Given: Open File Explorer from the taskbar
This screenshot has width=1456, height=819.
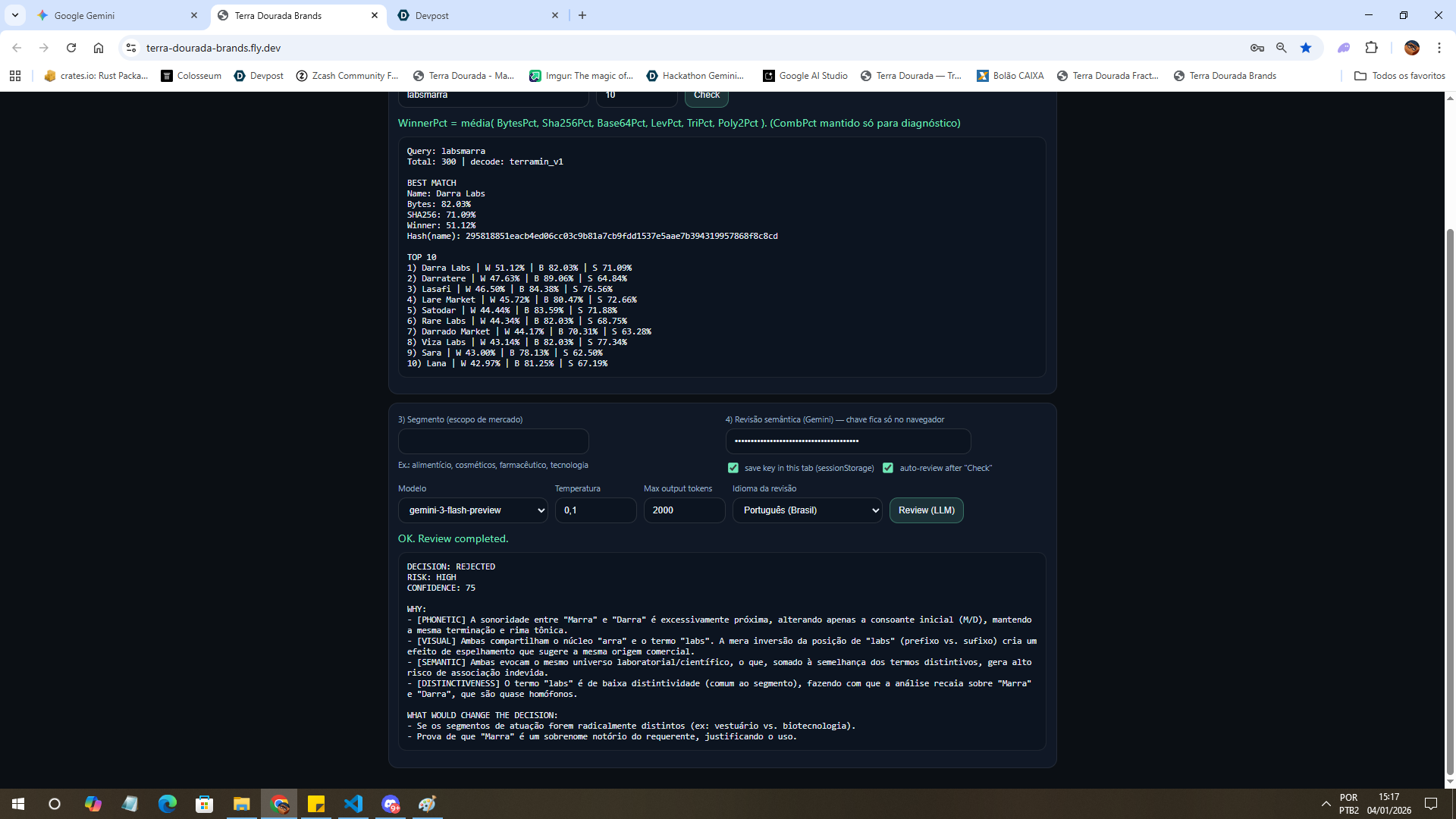Looking at the screenshot, I should click(242, 804).
